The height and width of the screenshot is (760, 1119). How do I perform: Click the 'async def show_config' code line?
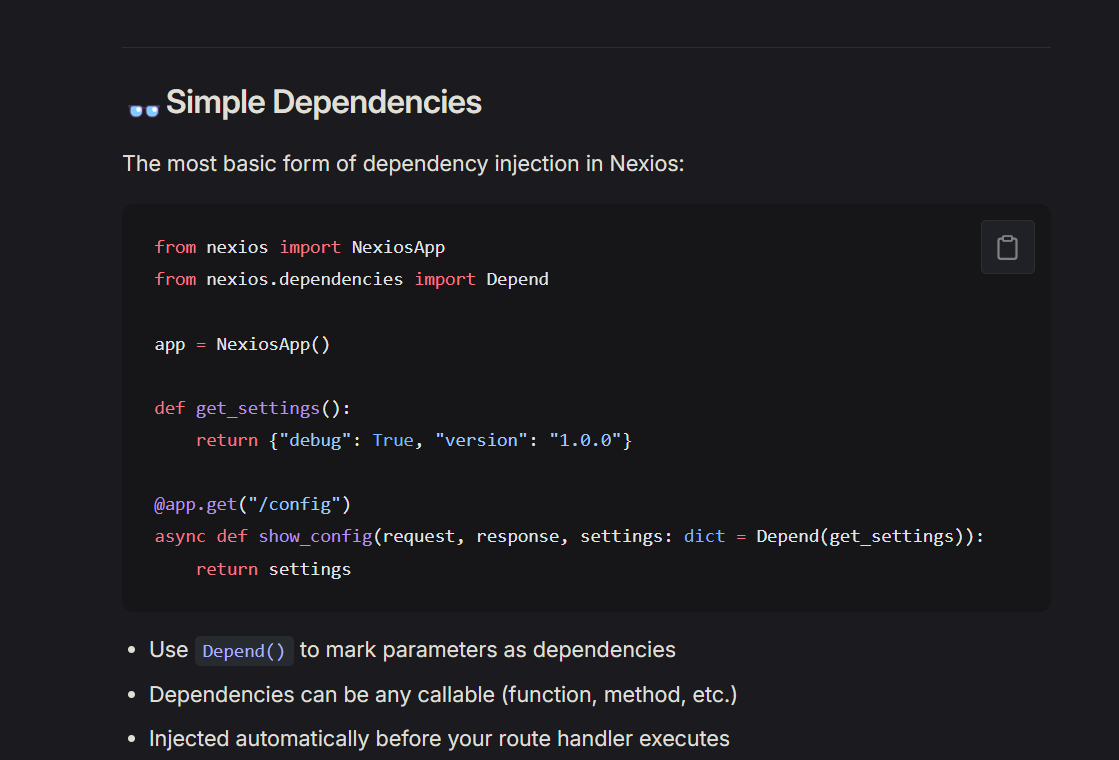[569, 537]
